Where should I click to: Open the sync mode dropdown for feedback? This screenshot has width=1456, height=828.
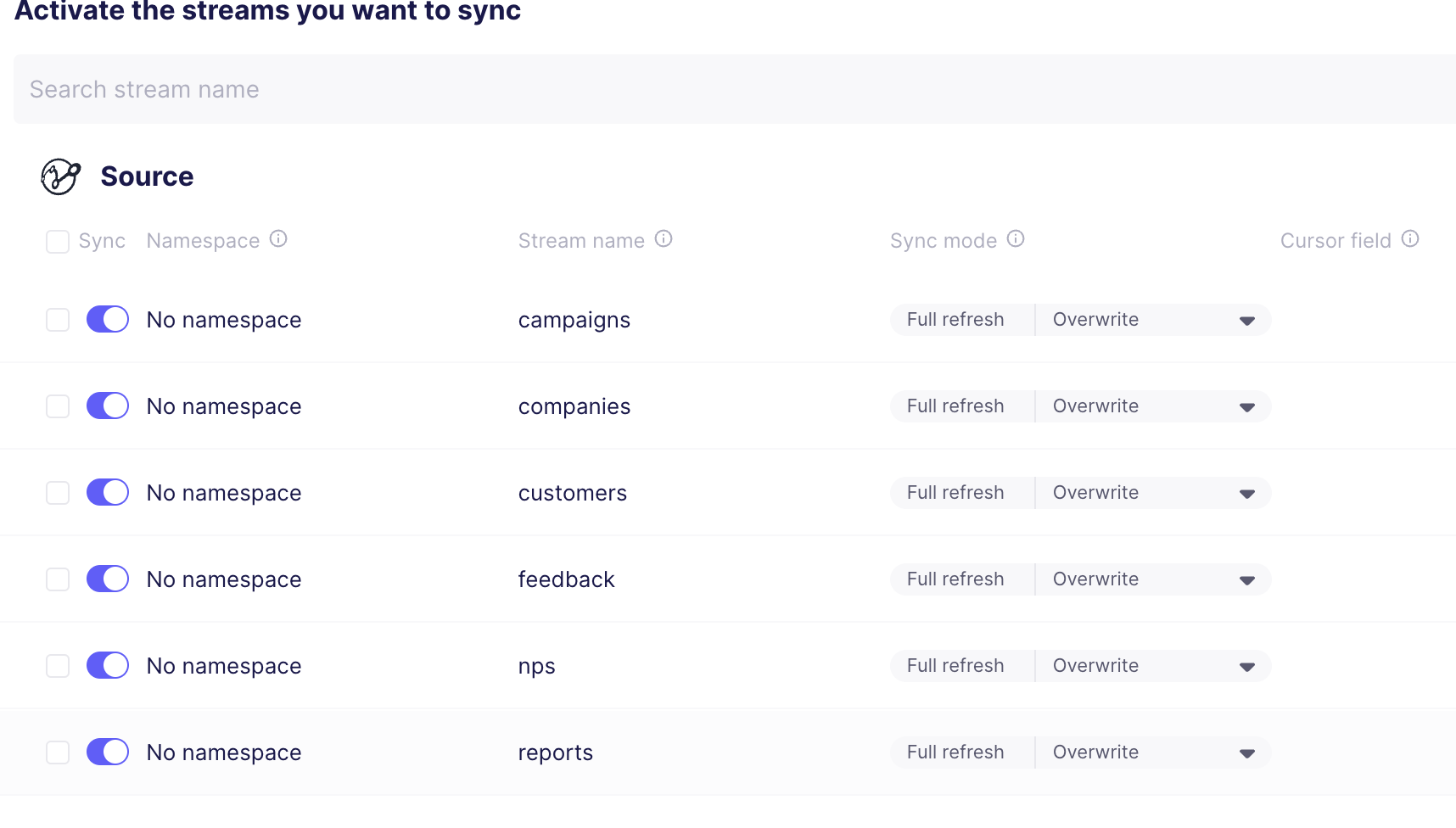pyautogui.click(x=1246, y=580)
